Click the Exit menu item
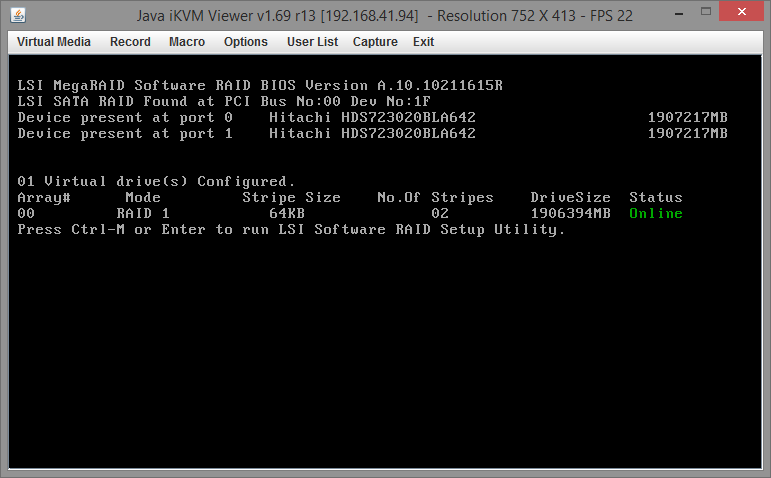This screenshot has height=478, width=771. point(423,42)
